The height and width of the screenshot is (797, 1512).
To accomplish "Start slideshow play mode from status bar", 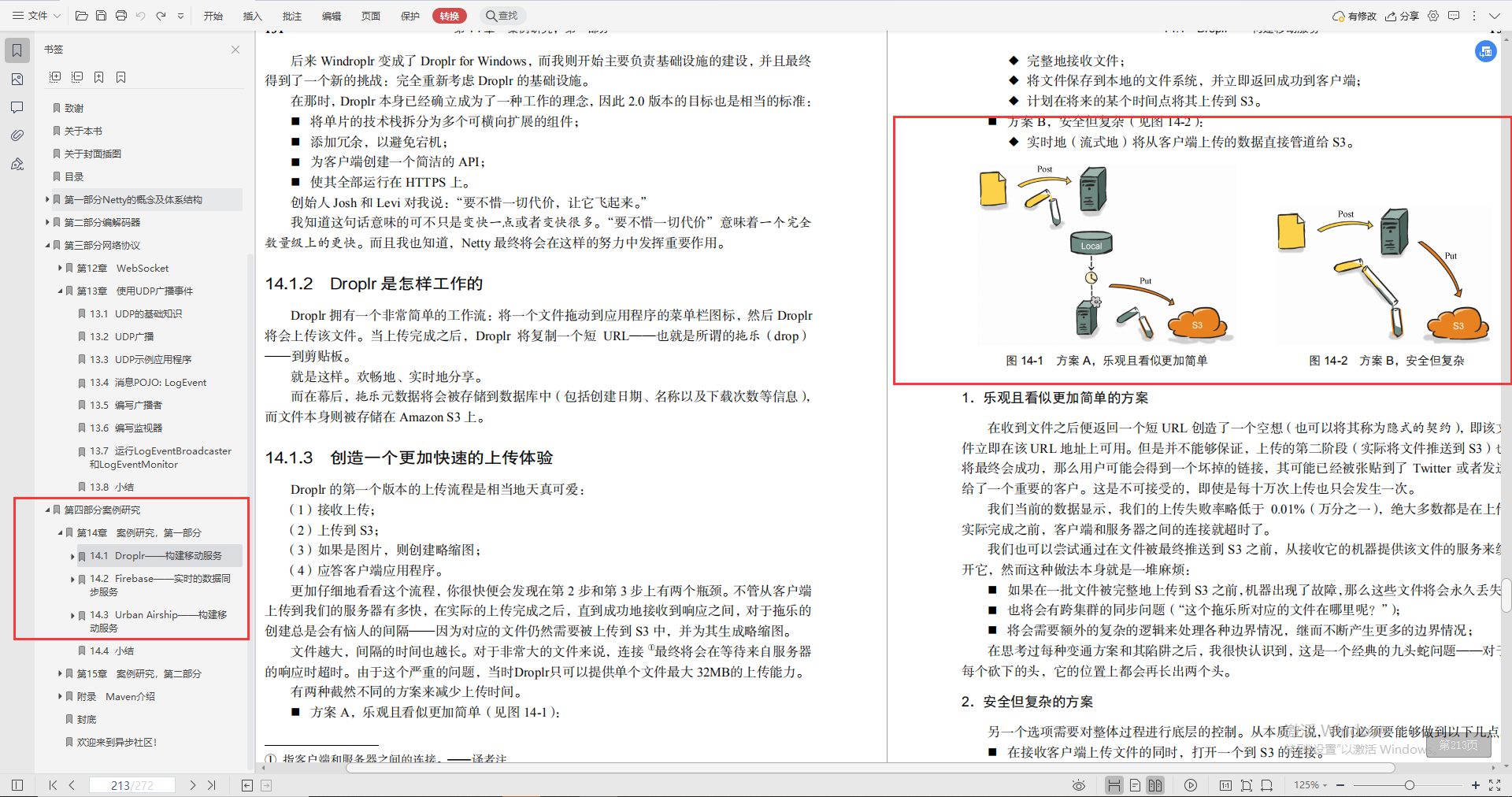I will coord(1191,785).
